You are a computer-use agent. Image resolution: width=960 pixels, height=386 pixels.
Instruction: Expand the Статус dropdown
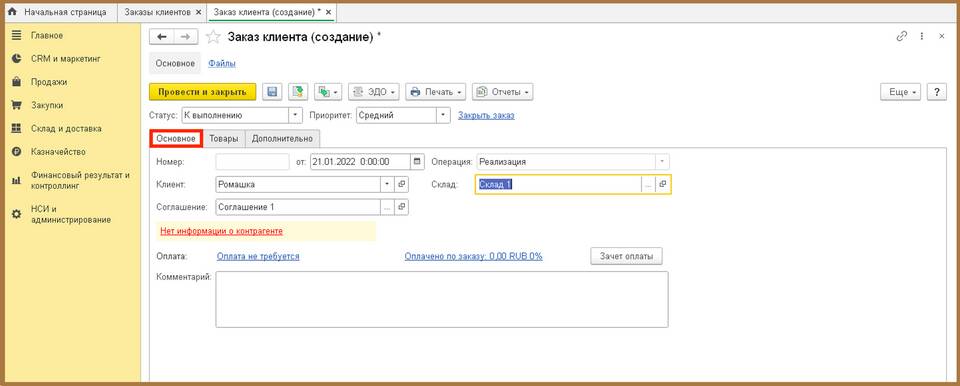(x=296, y=115)
